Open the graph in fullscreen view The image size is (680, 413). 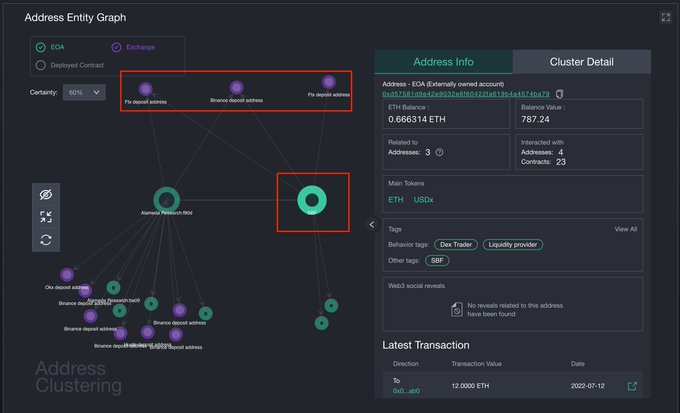coord(665,17)
